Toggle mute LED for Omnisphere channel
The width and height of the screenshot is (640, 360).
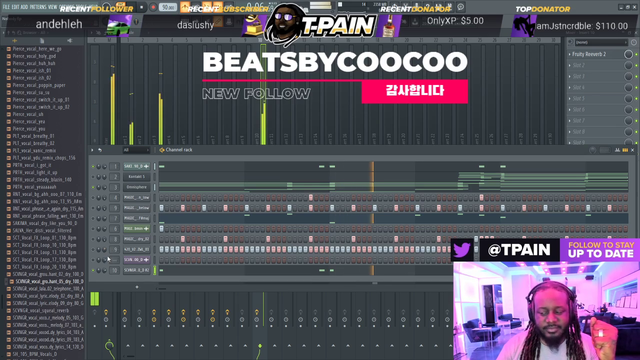pyautogui.click(x=93, y=187)
